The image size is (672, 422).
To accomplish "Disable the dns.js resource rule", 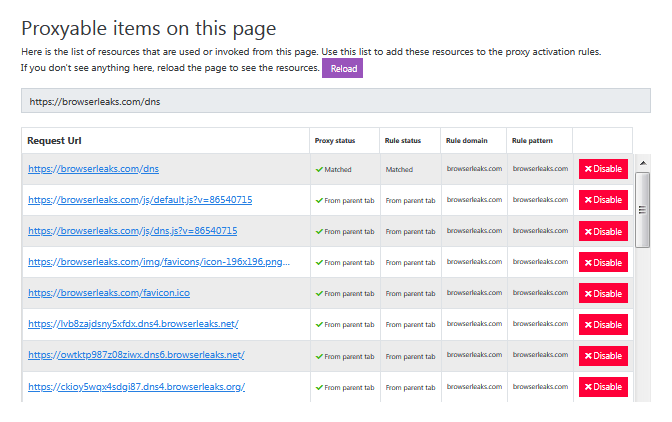I will coord(603,231).
